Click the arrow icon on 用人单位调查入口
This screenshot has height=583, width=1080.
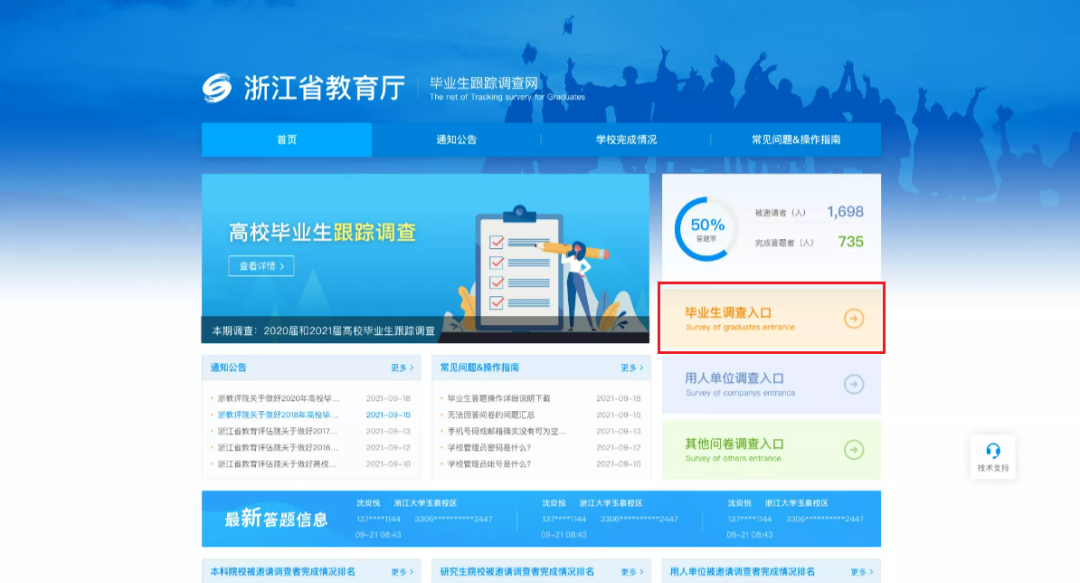pyautogui.click(x=853, y=385)
